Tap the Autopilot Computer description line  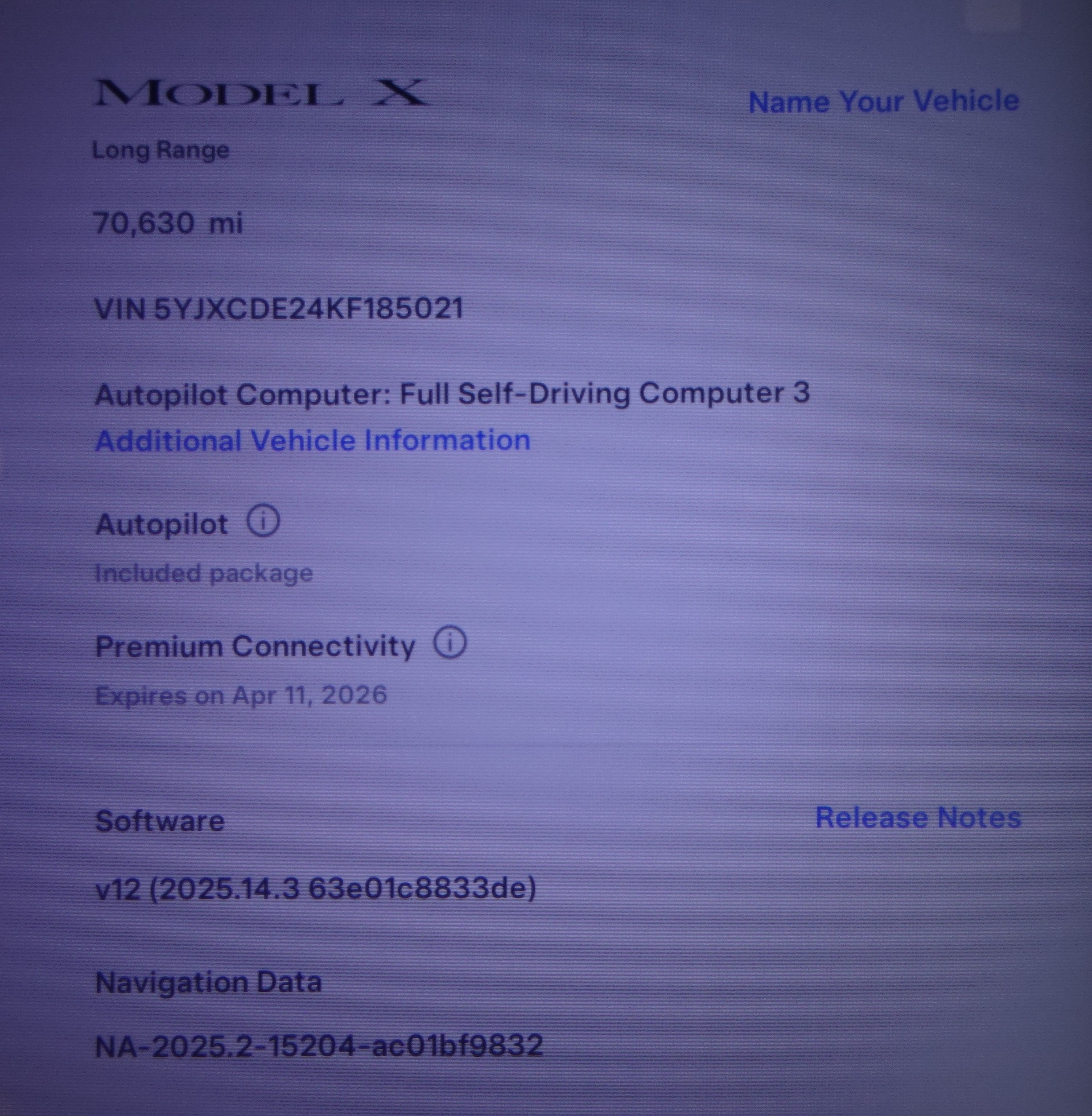[x=452, y=394]
